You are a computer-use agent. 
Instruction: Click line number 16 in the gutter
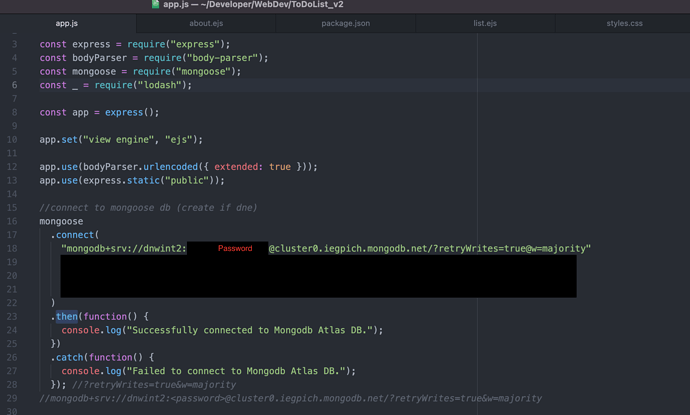(12, 221)
